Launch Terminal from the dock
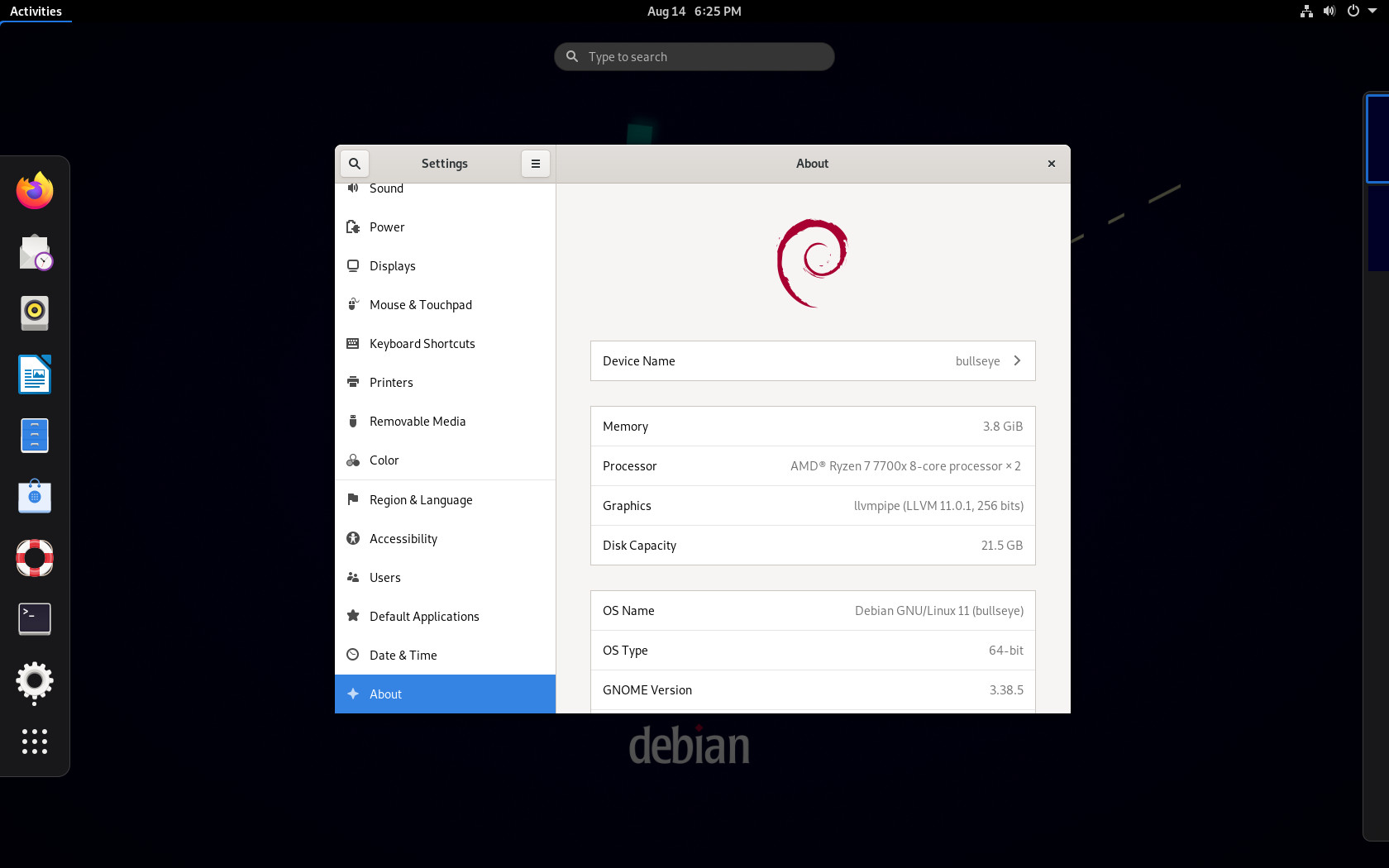The width and height of the screenshot is (1389, 868). point(35,619)
